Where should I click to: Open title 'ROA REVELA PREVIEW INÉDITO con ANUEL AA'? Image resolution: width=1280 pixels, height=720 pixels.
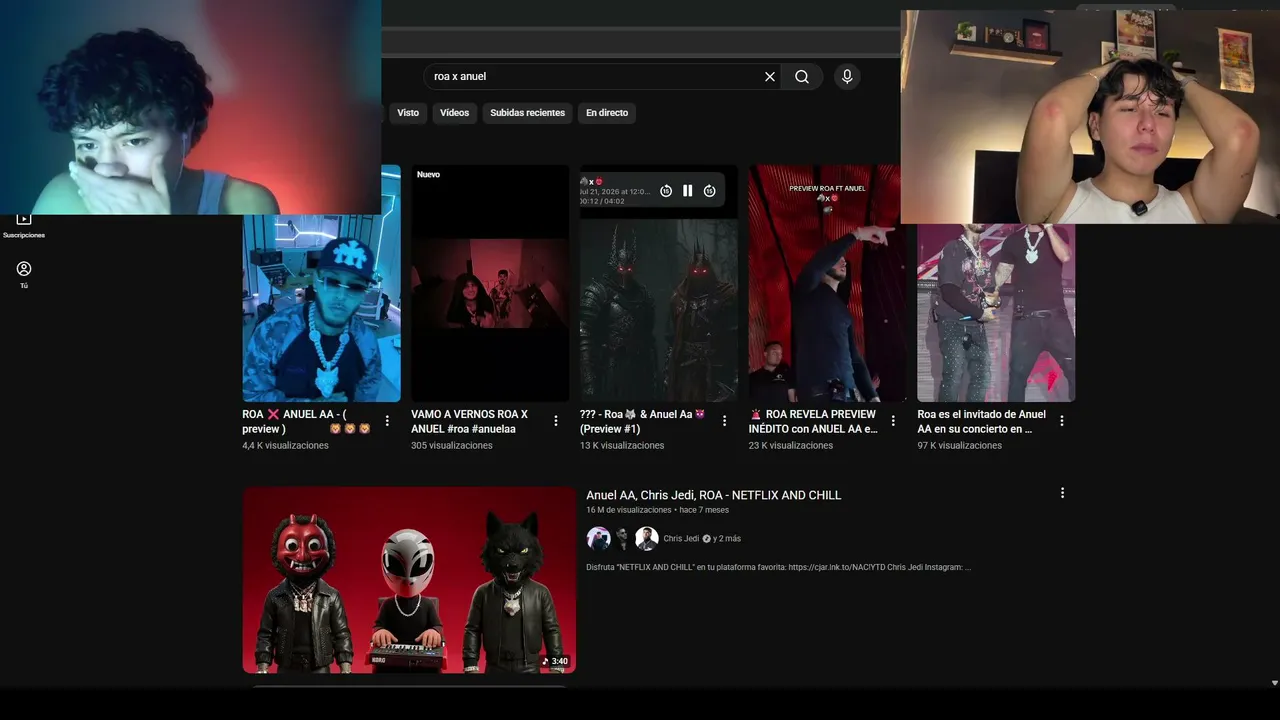[x=813, y=421]
